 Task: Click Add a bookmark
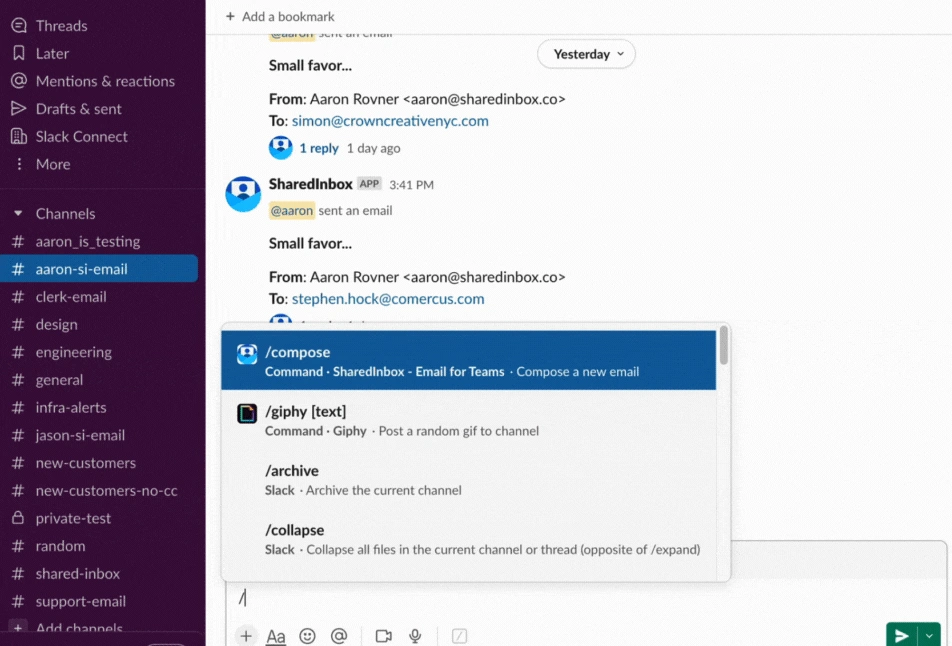click(280, 16)
